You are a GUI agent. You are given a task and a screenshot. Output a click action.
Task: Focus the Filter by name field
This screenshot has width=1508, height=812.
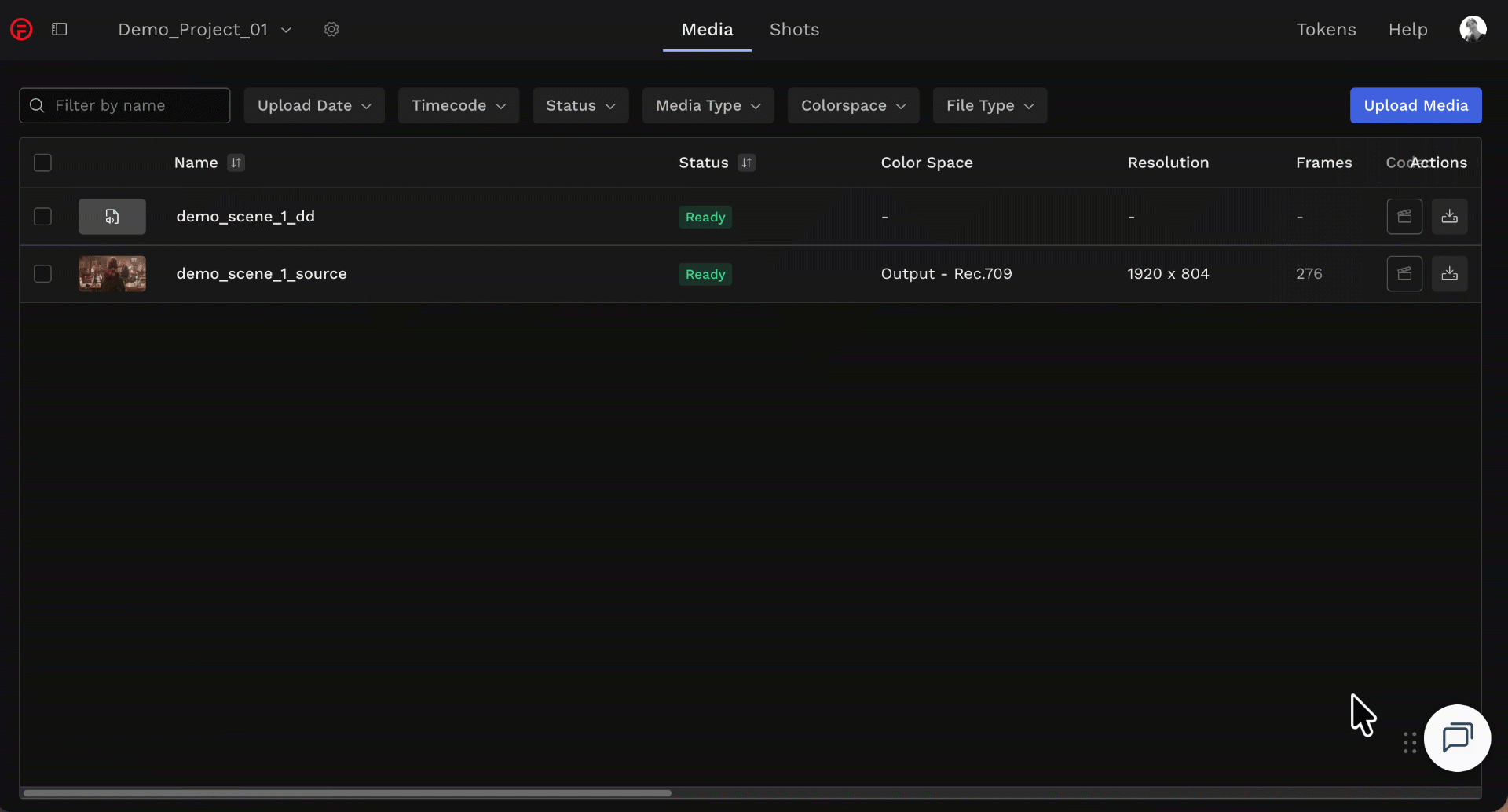point(125,105)
